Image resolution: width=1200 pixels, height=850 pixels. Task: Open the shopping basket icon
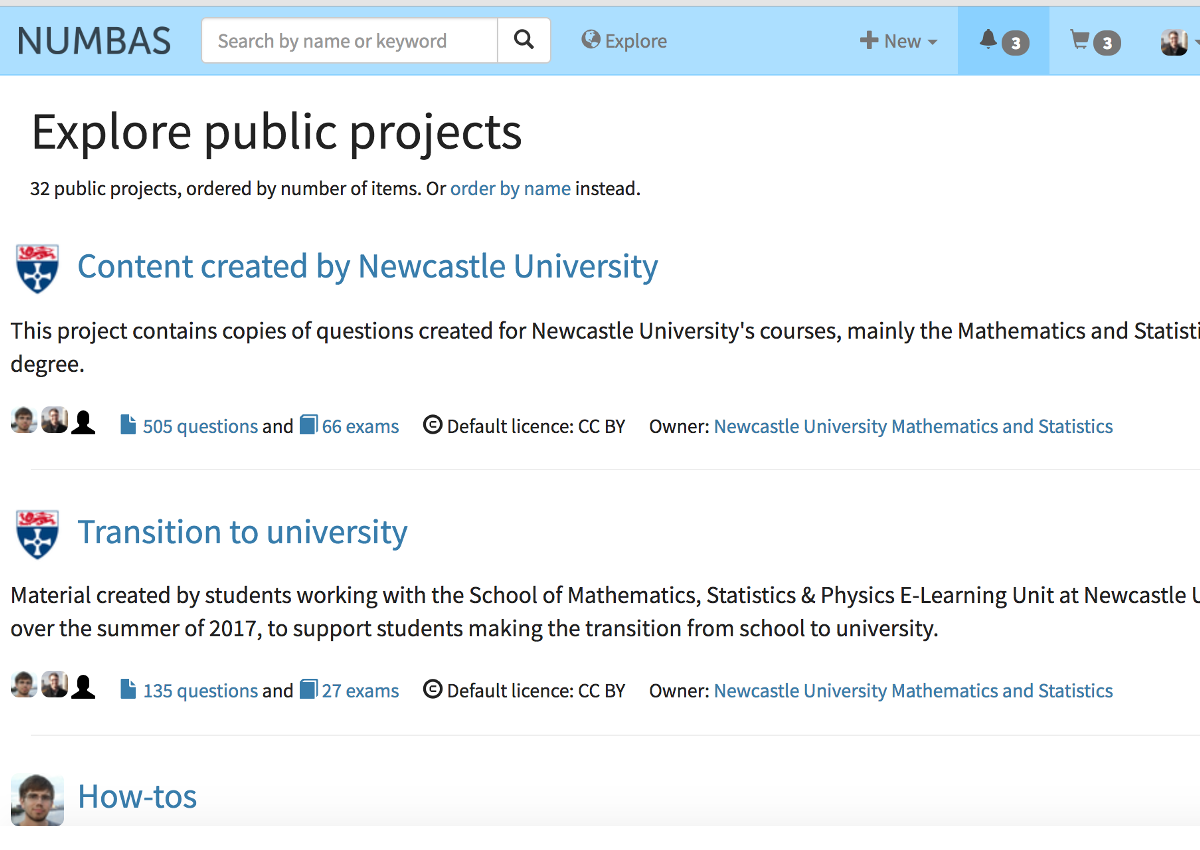coord(1095,41)
